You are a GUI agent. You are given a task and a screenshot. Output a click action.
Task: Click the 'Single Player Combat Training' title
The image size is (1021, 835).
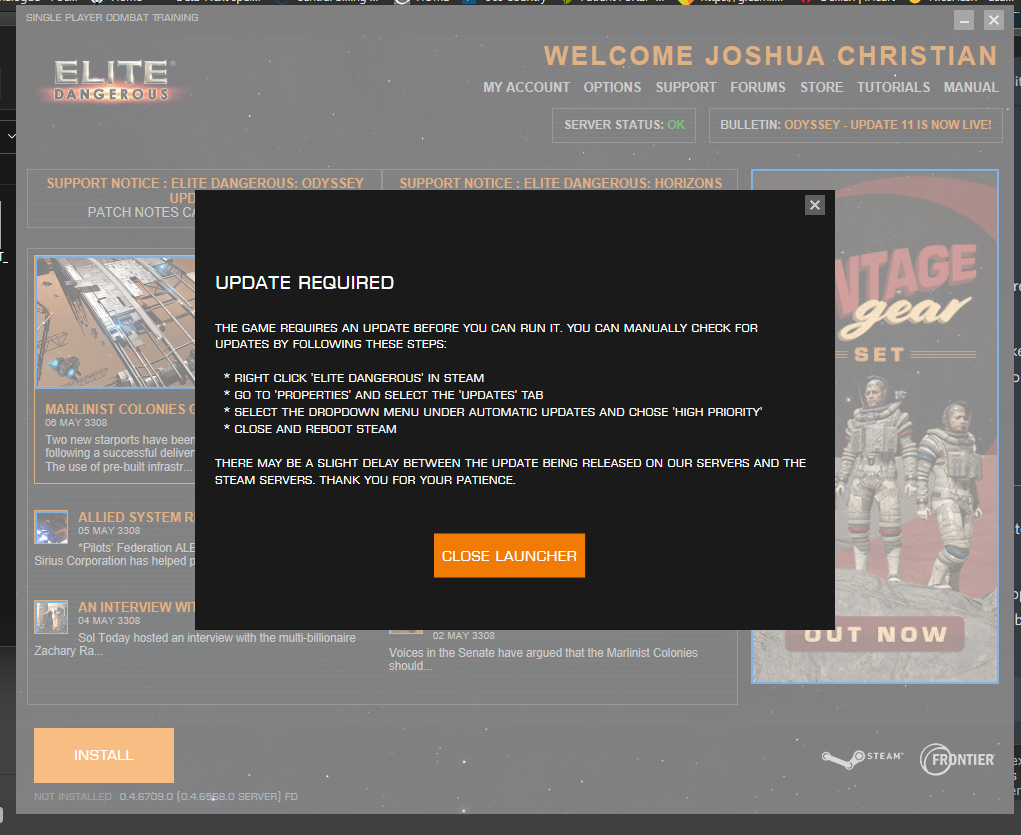112,18
